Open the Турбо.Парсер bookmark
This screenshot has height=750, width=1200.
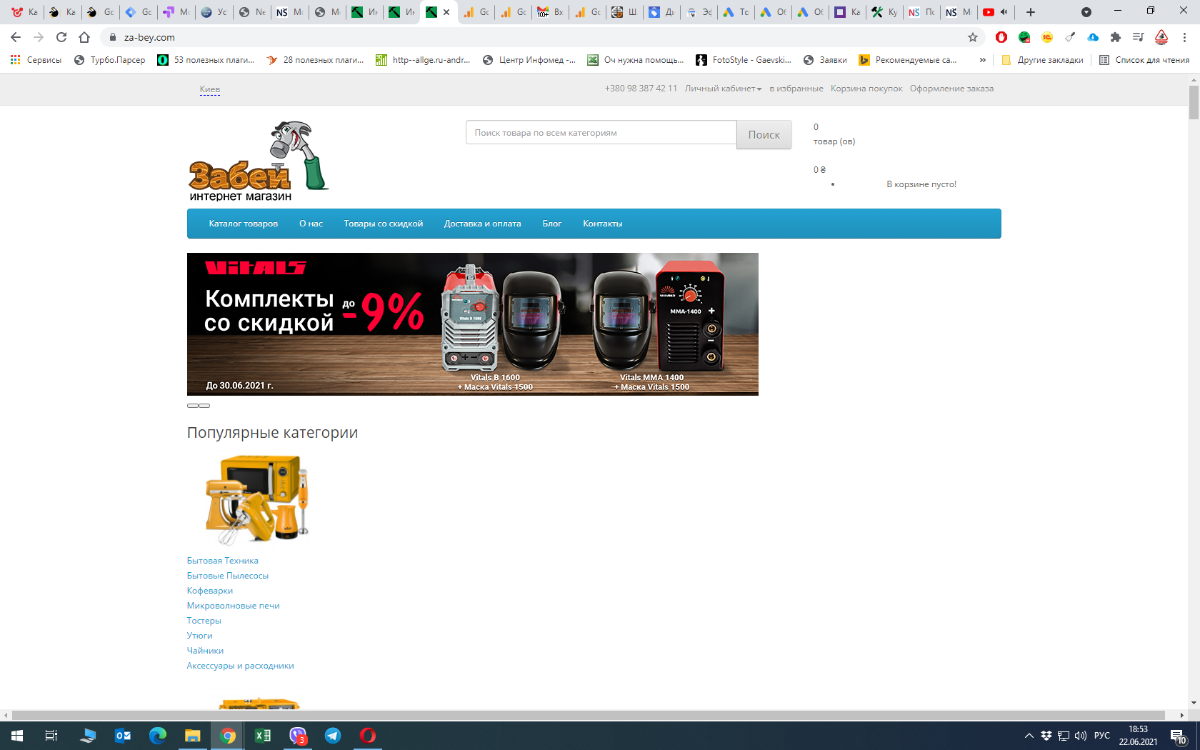coord(109,60)
